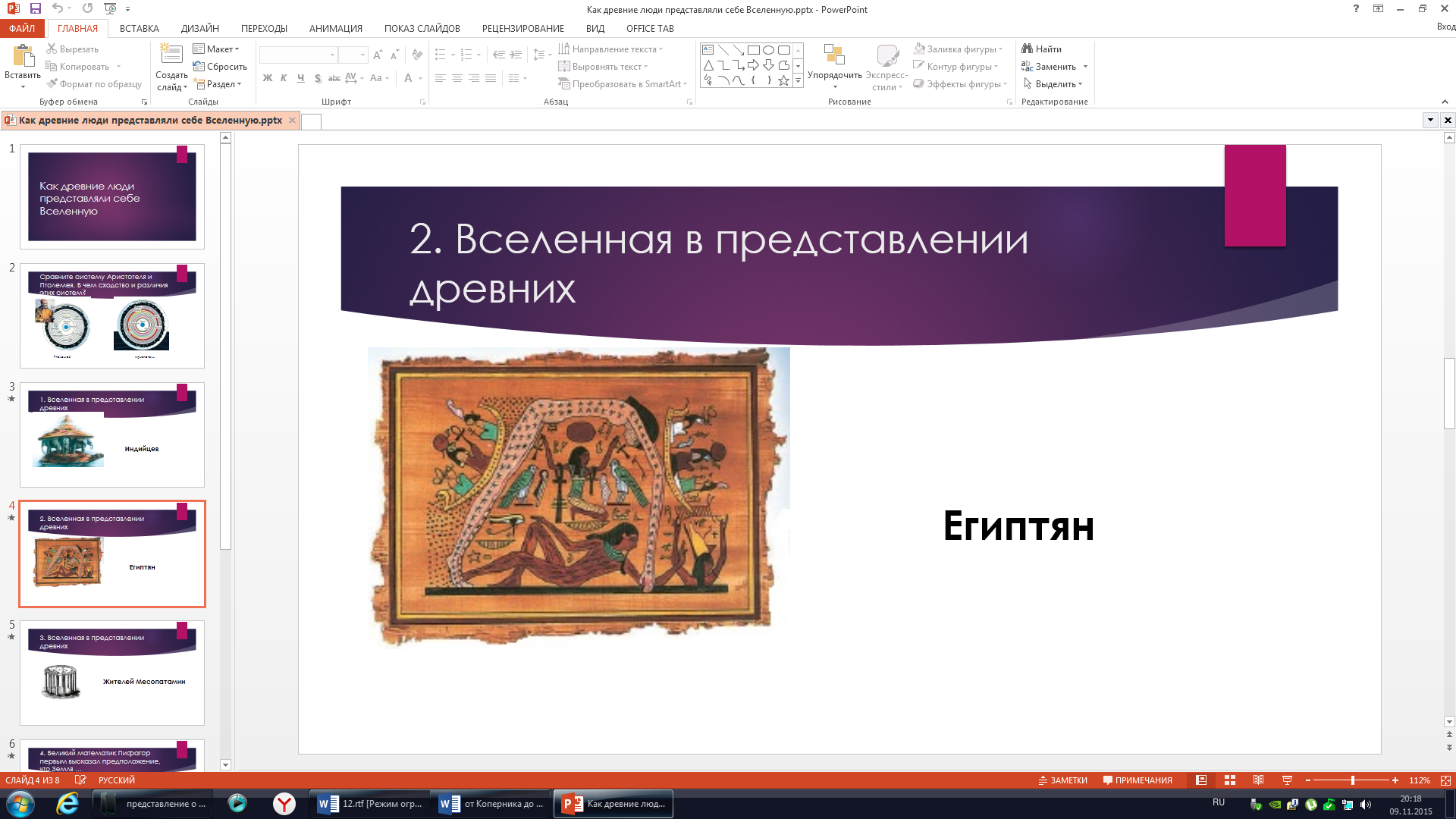Toggle underline (Ч) formatting
This screenshot has width=1456, height=819.
[300, 78]
